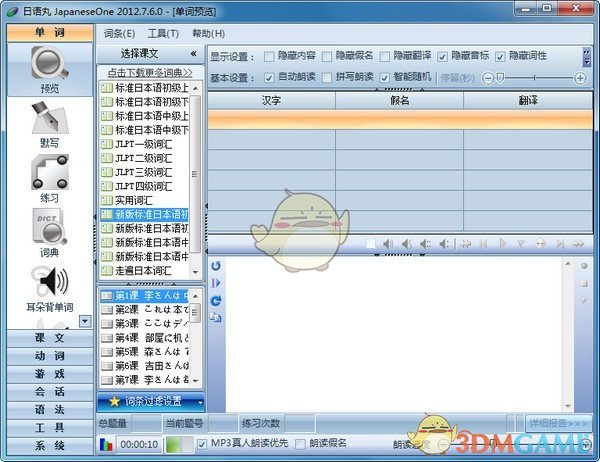Open the 练习 practice icon
This screenshot has height=462, width=600.
coord(48,176)
